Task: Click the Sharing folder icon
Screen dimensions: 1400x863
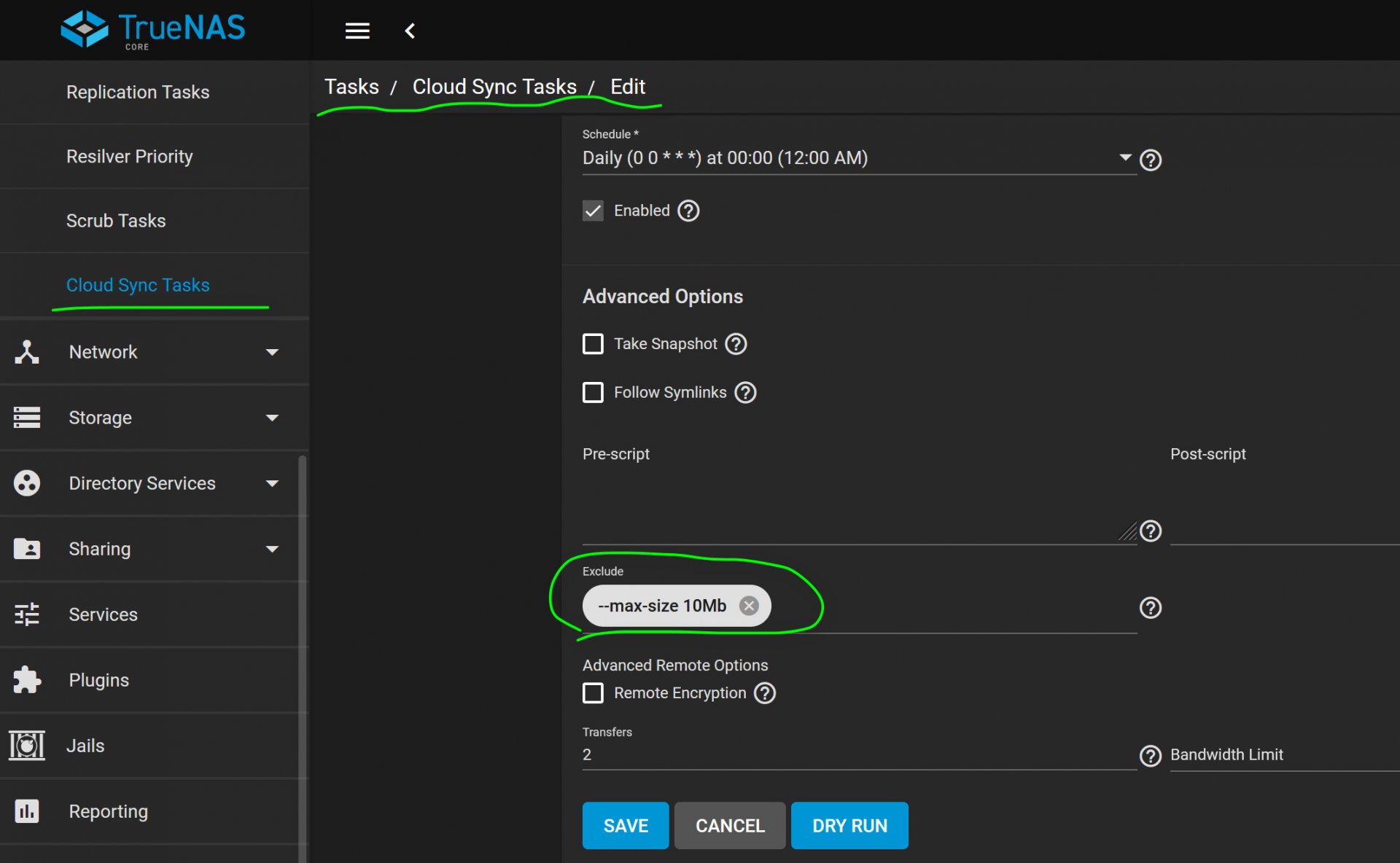Action: [27, 549]
